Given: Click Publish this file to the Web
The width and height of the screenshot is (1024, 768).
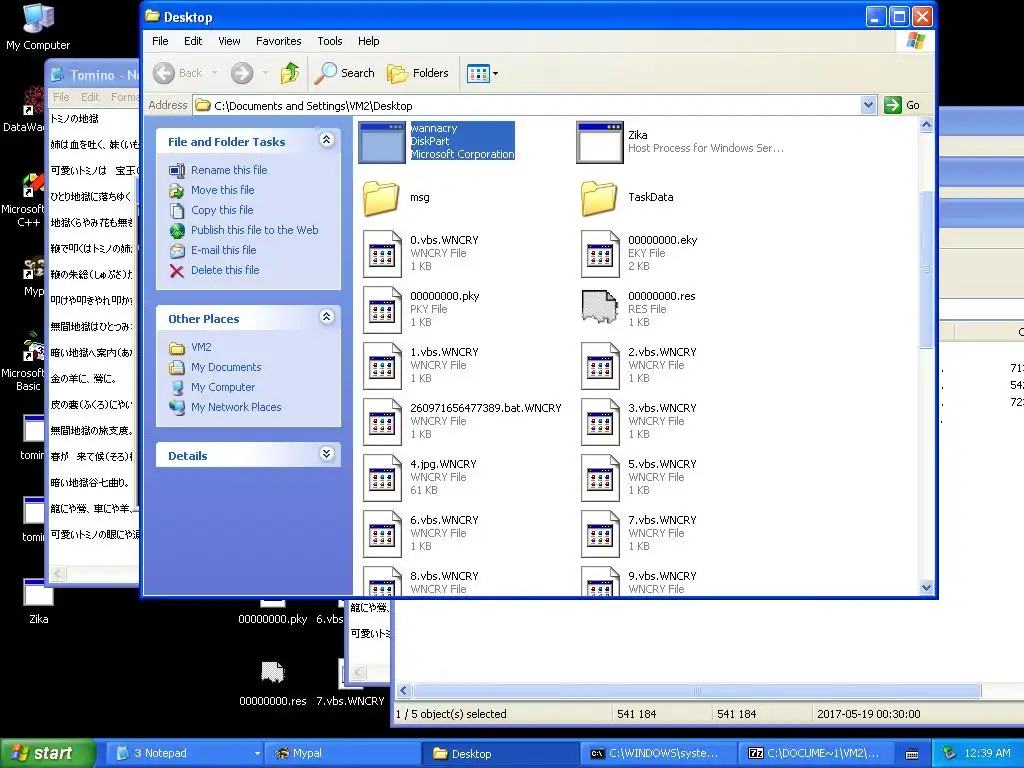Looking at the screenshot, I should [255, 230].
